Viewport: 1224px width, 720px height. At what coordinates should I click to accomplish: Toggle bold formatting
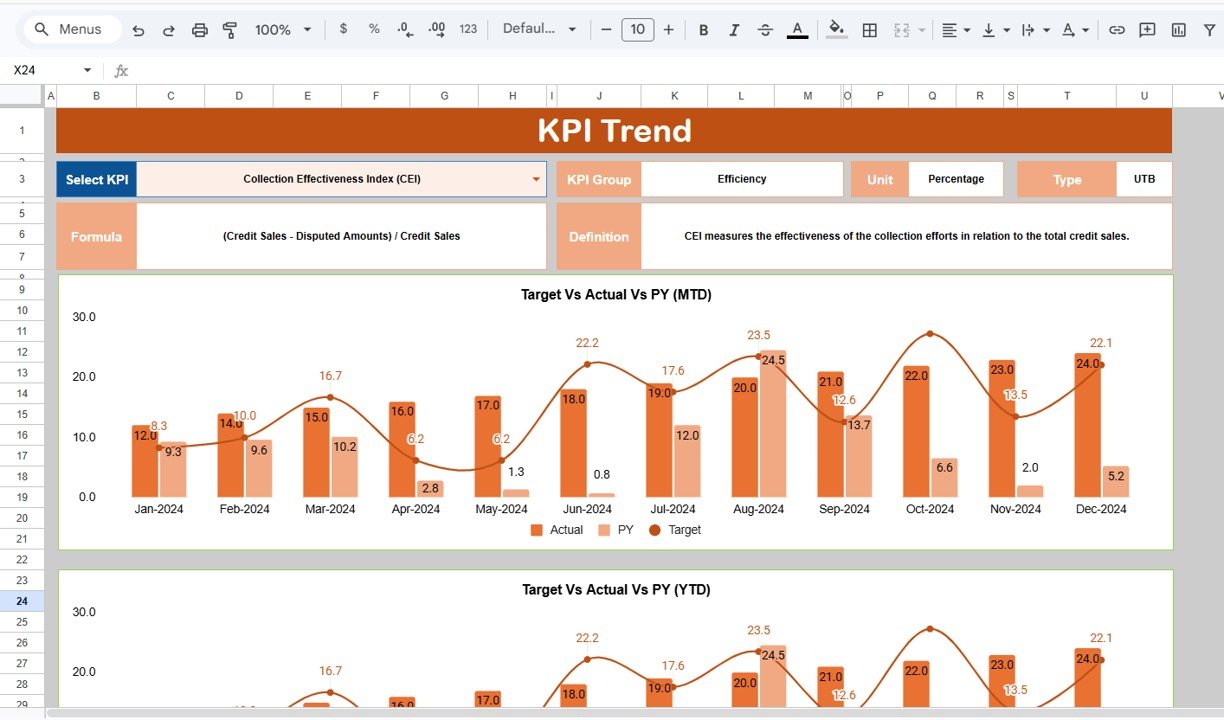pyautogui.click(x=703, y=29)
